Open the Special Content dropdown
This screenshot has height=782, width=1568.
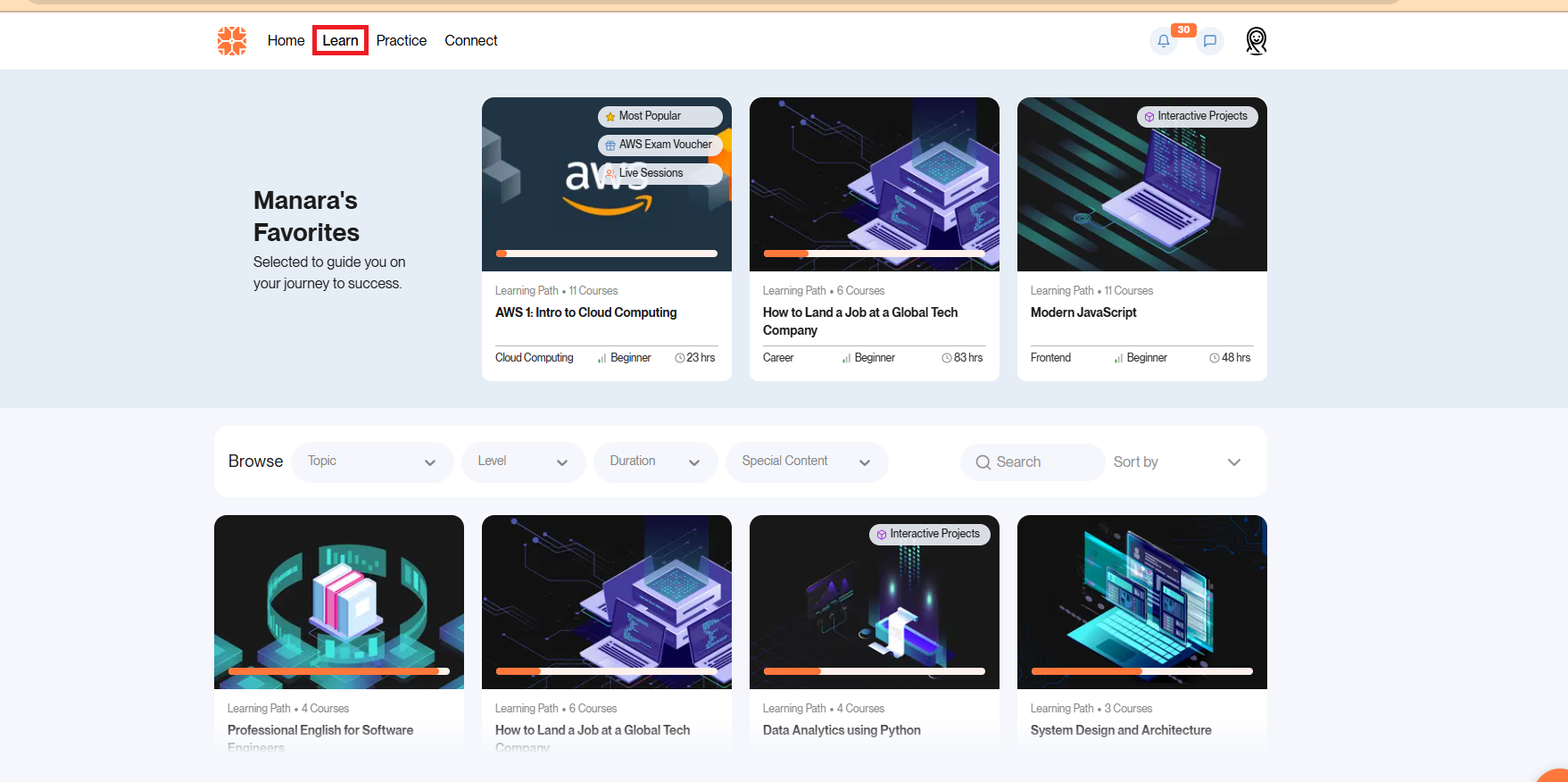pos(807,462)
